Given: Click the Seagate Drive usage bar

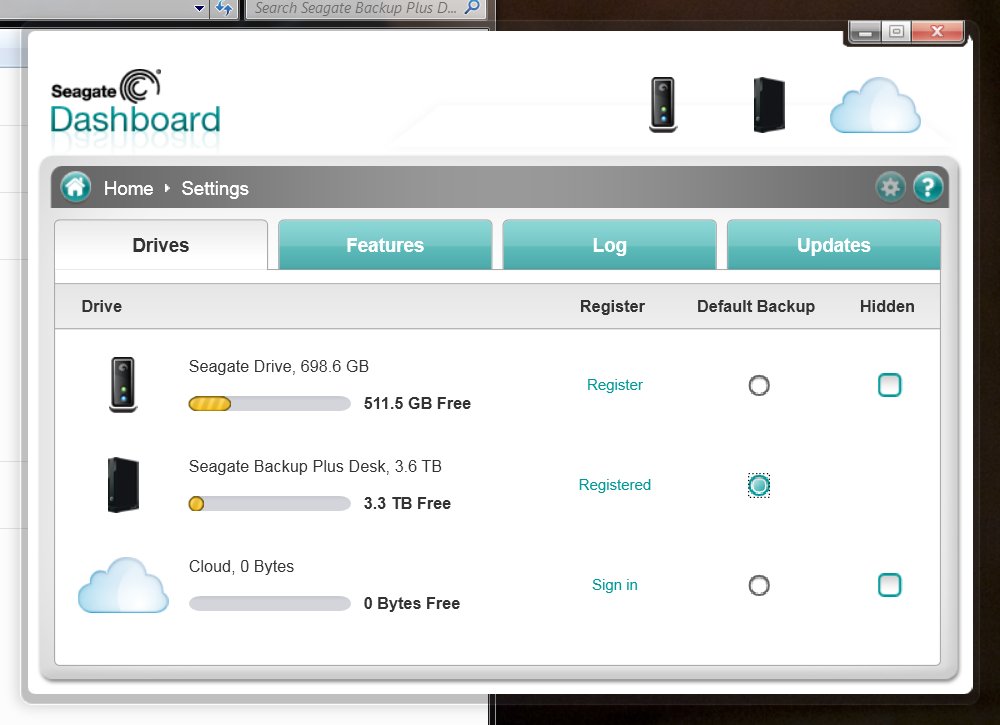Looking at the screenshot, I should coord(270,404).
